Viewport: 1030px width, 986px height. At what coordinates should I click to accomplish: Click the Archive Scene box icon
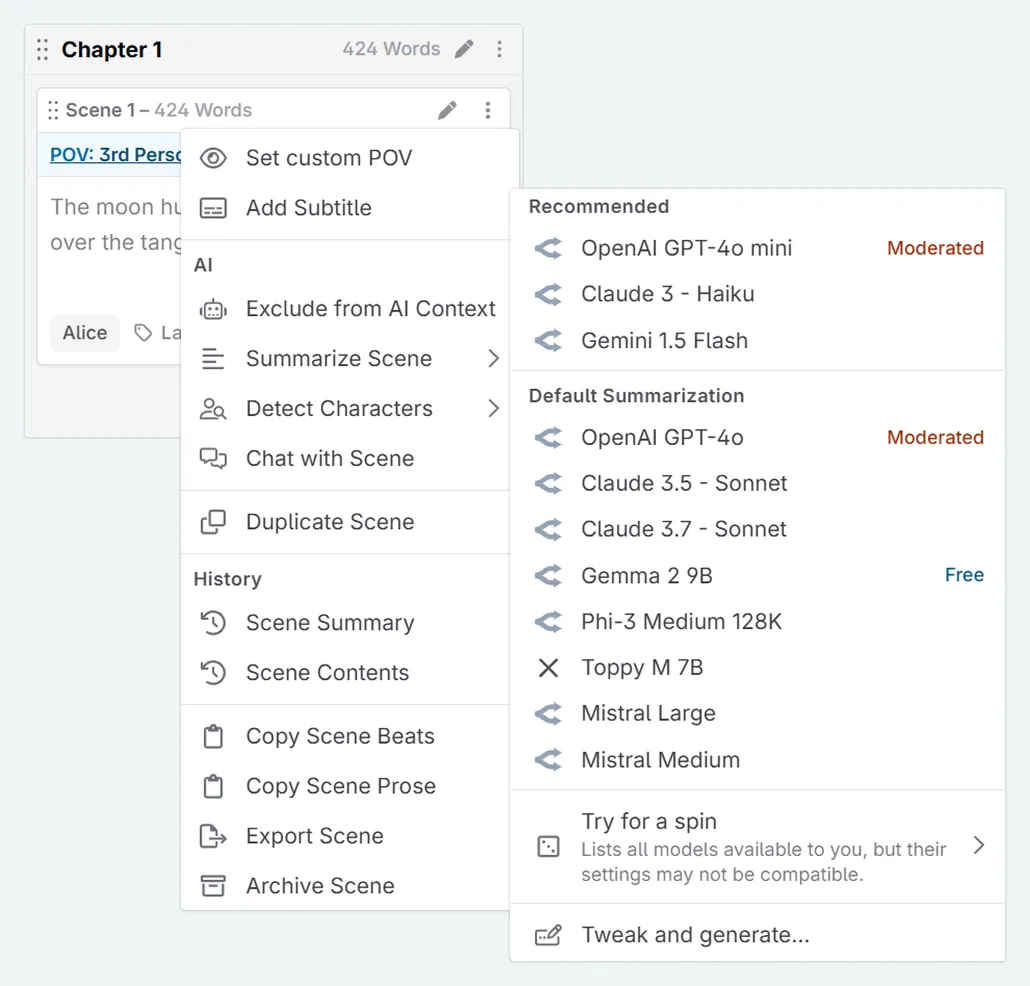[x=213, y=886]
